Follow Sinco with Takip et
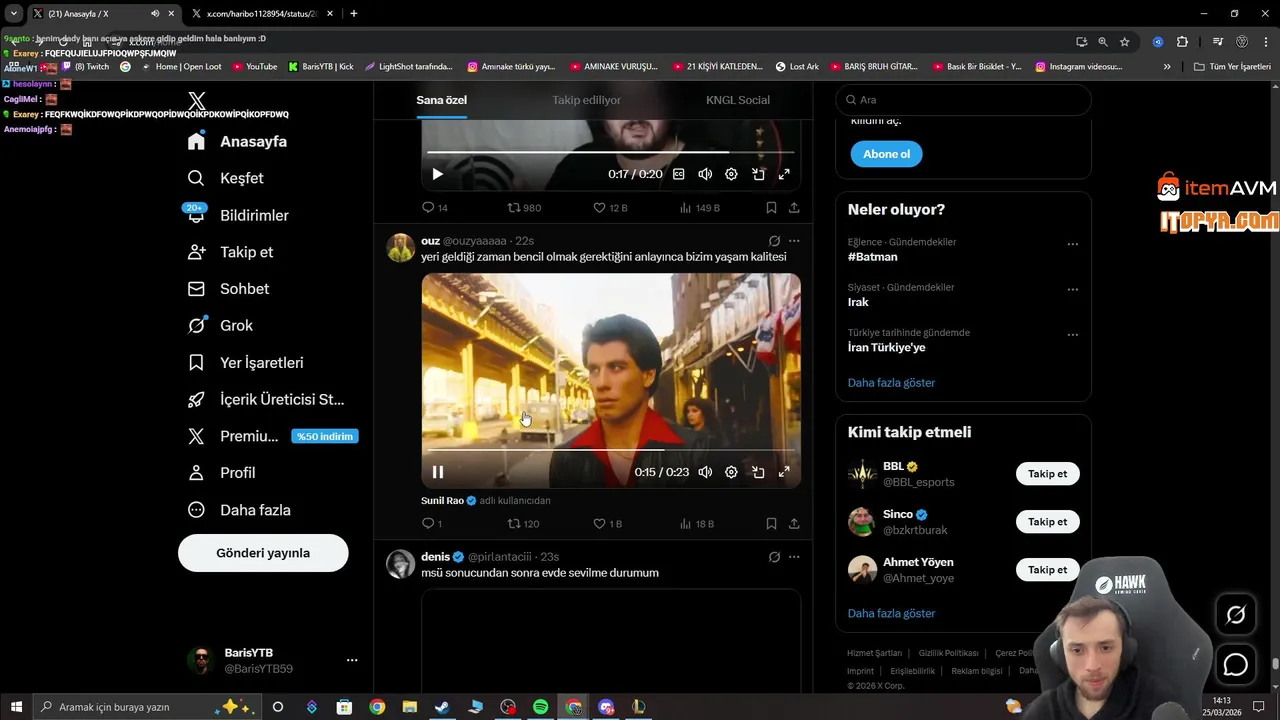 click(x=1047, y=522)
